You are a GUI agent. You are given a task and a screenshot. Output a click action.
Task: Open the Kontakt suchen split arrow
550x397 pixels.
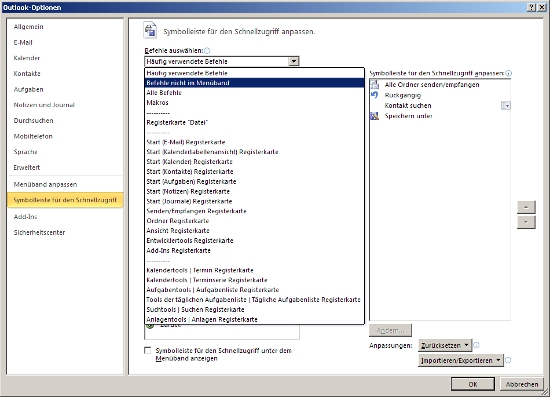[505, 106]
